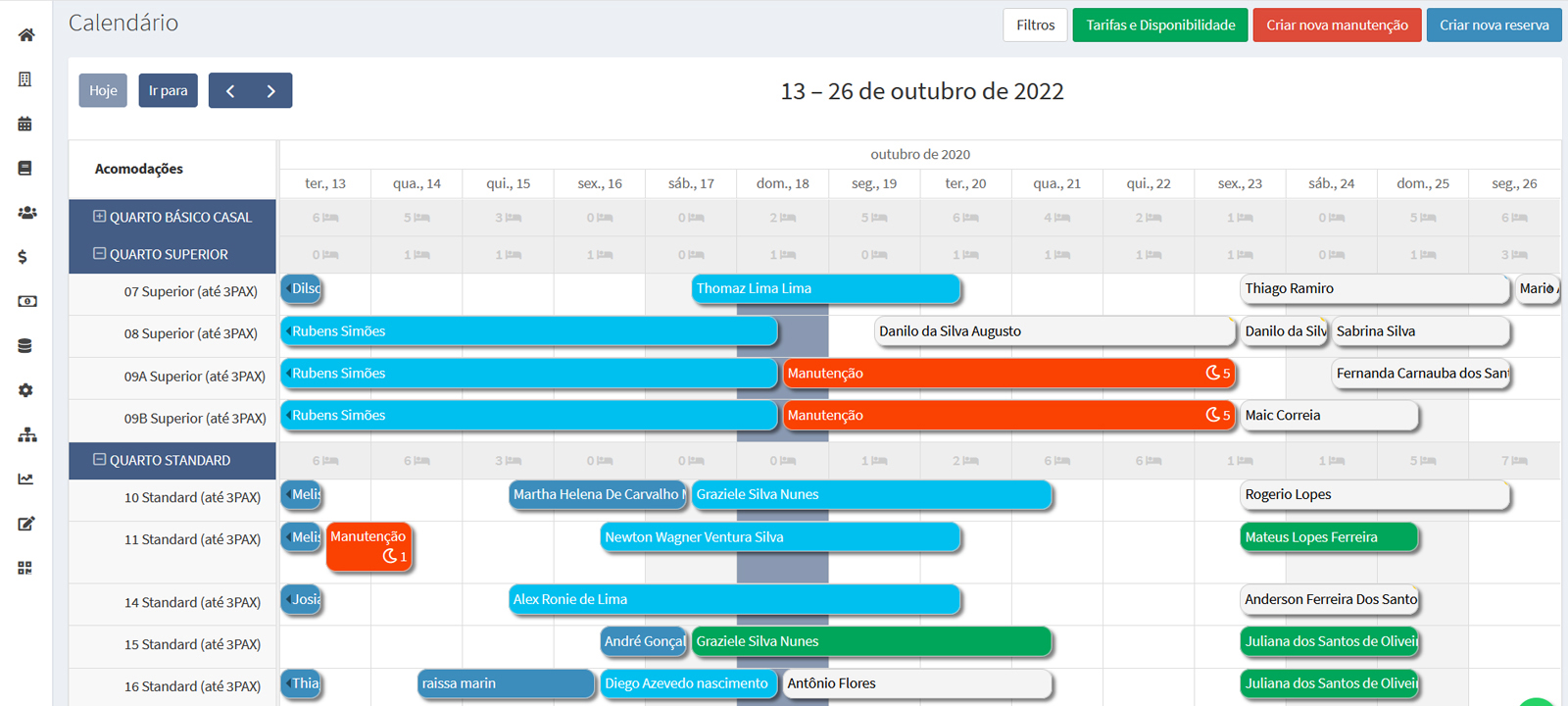This screenshot has height=706, width=1568.
Task: Open Juliana dos Santos reservation in room 15
Action: (1329, 642)
